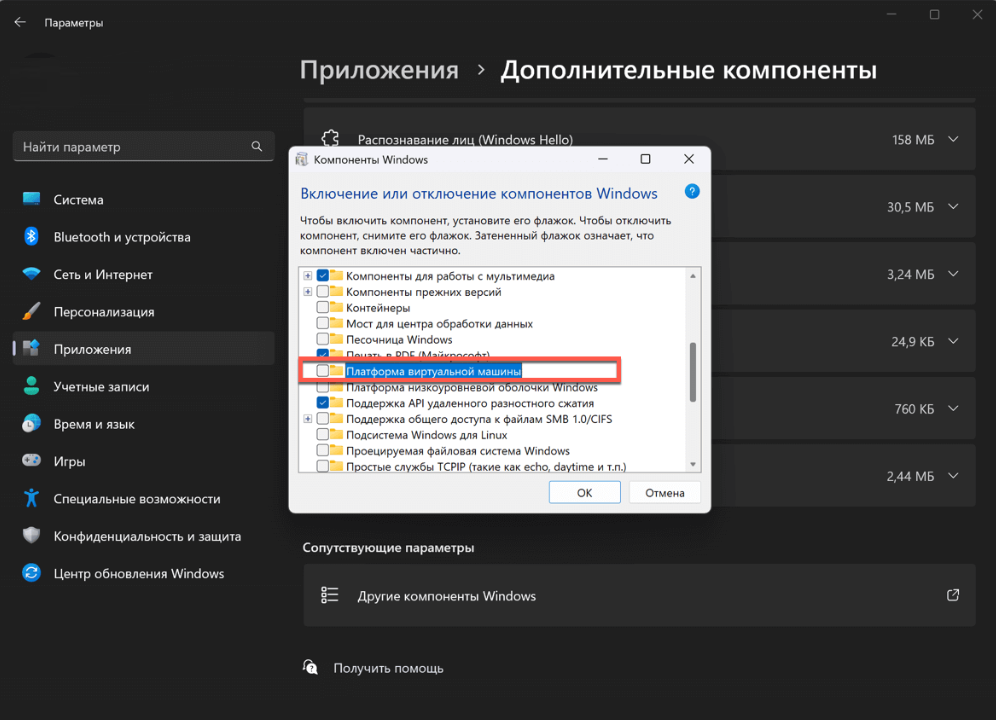Viewport: 996px width, 720px height.
Task: Expand the SMB 1.0/CIFS tree node
Action: click(x=307, y=419)
